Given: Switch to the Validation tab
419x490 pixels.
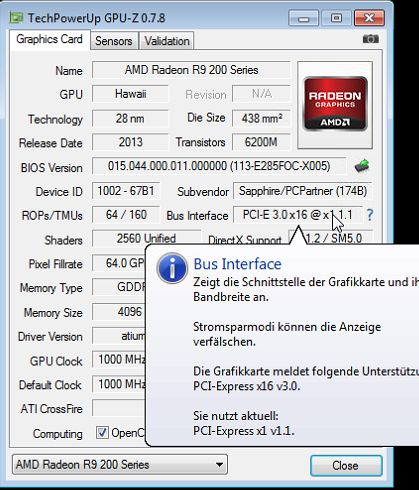Looking at the screenshot, I should click(167, 41).
